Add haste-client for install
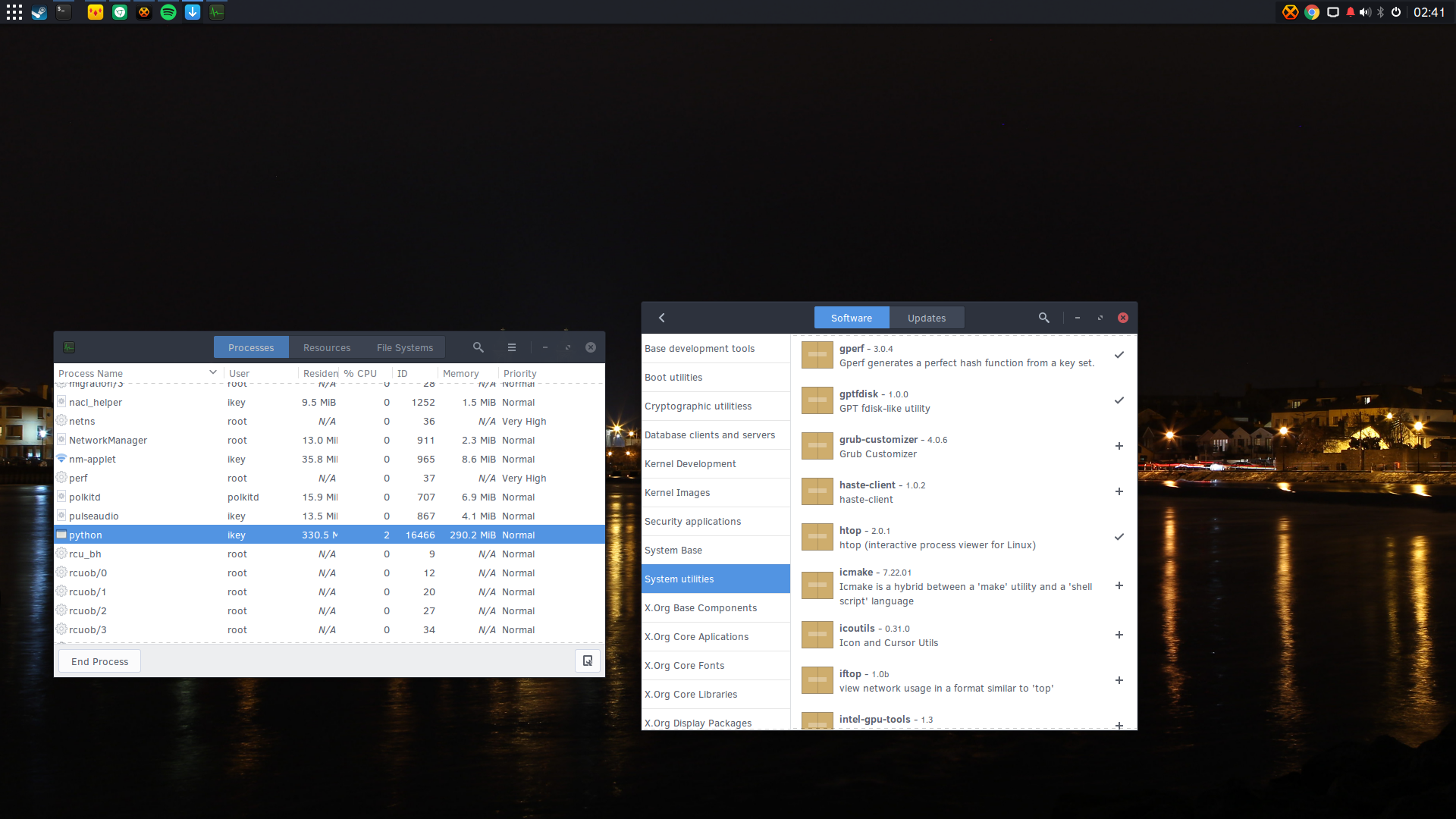The image size is (1456, 819). [1119, 491]
